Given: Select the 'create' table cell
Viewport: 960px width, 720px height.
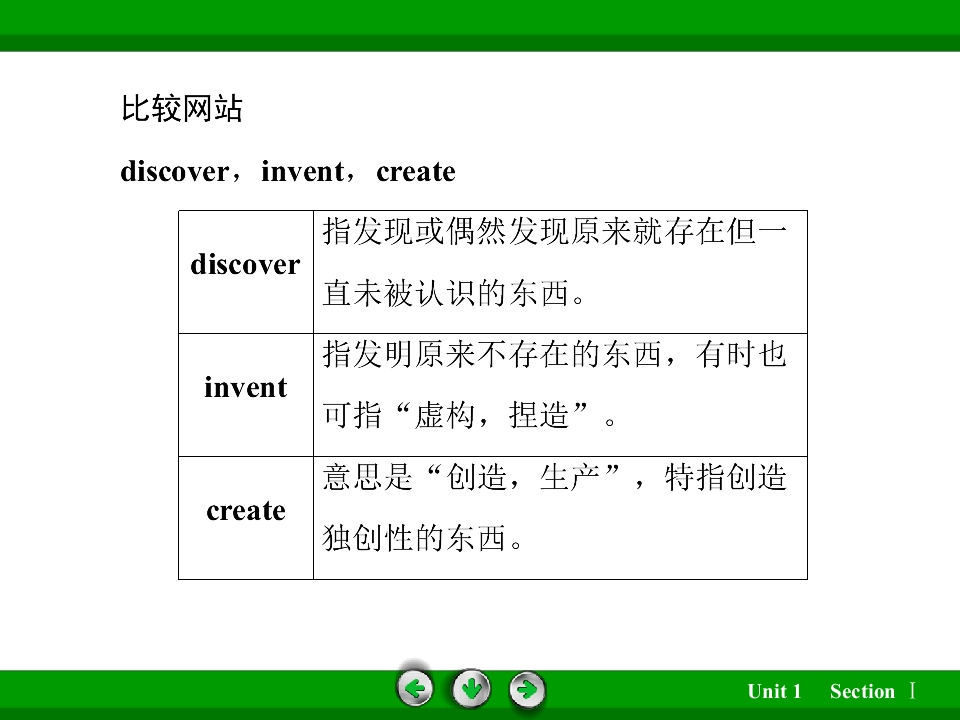Looking at the screenshot, I should 246,518.
